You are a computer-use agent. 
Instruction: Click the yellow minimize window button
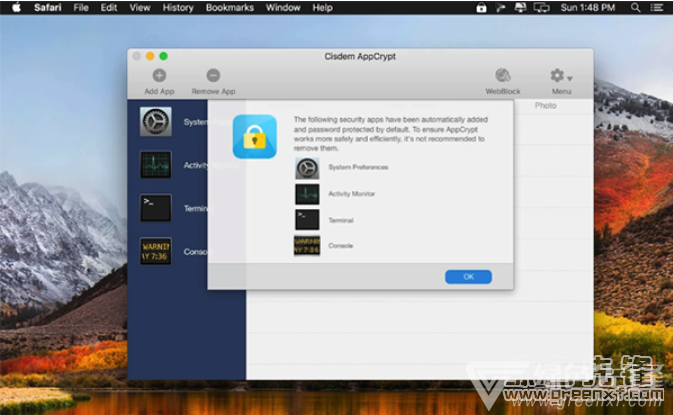tap(150, 56)
